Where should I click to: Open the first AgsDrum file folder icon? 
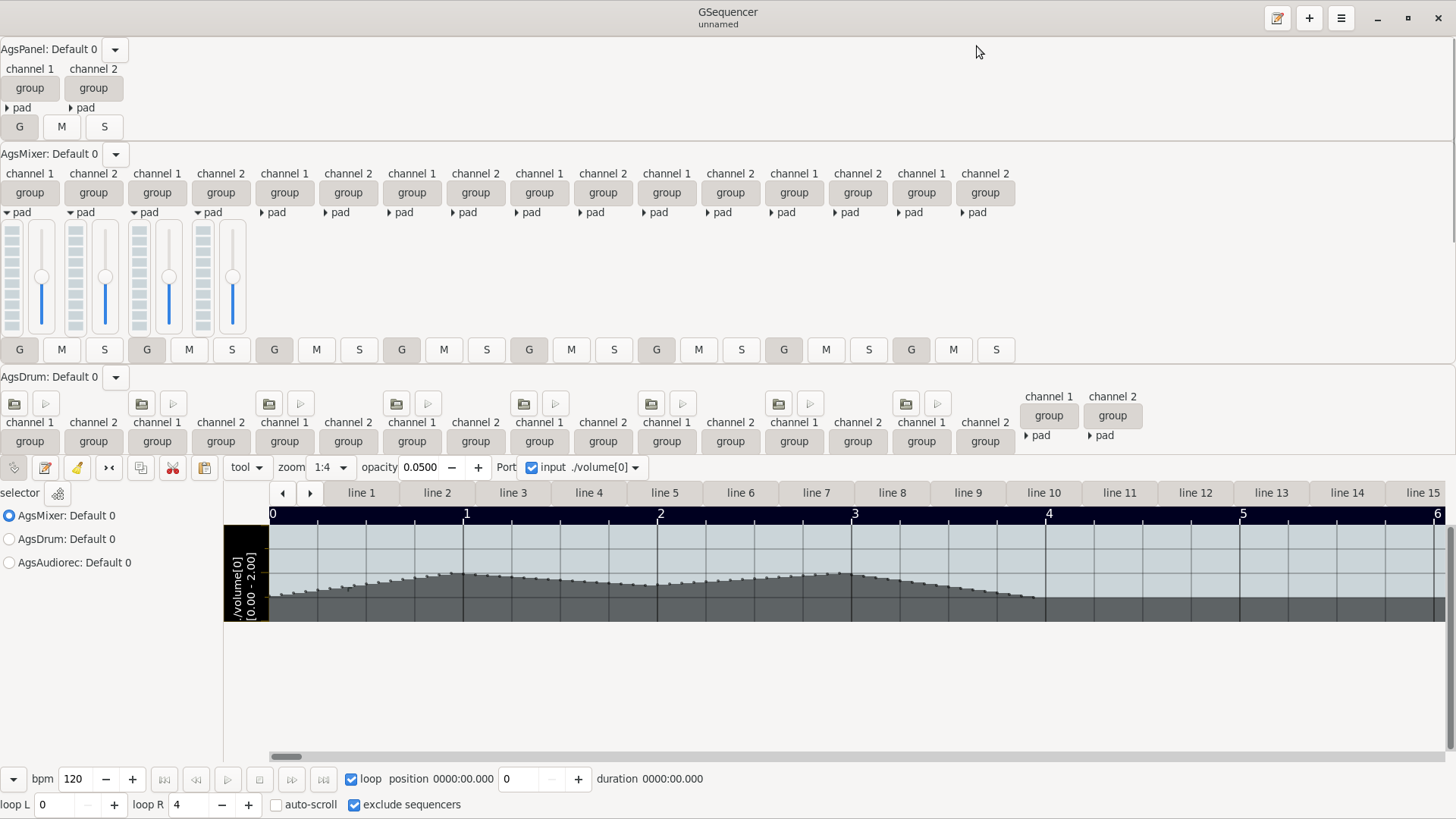coord(14,404)
